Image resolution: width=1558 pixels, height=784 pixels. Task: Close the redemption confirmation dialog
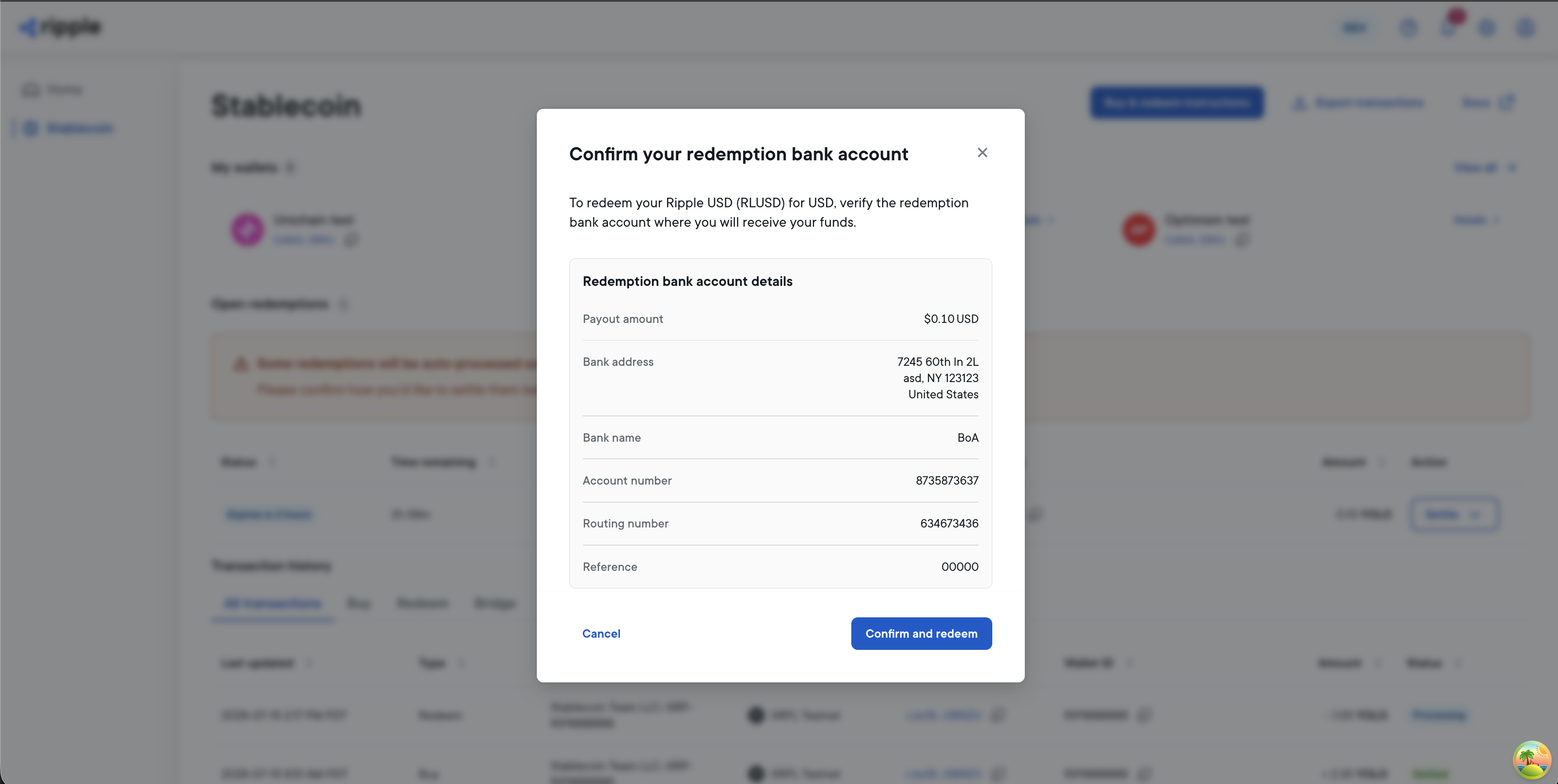click(982, 153)
